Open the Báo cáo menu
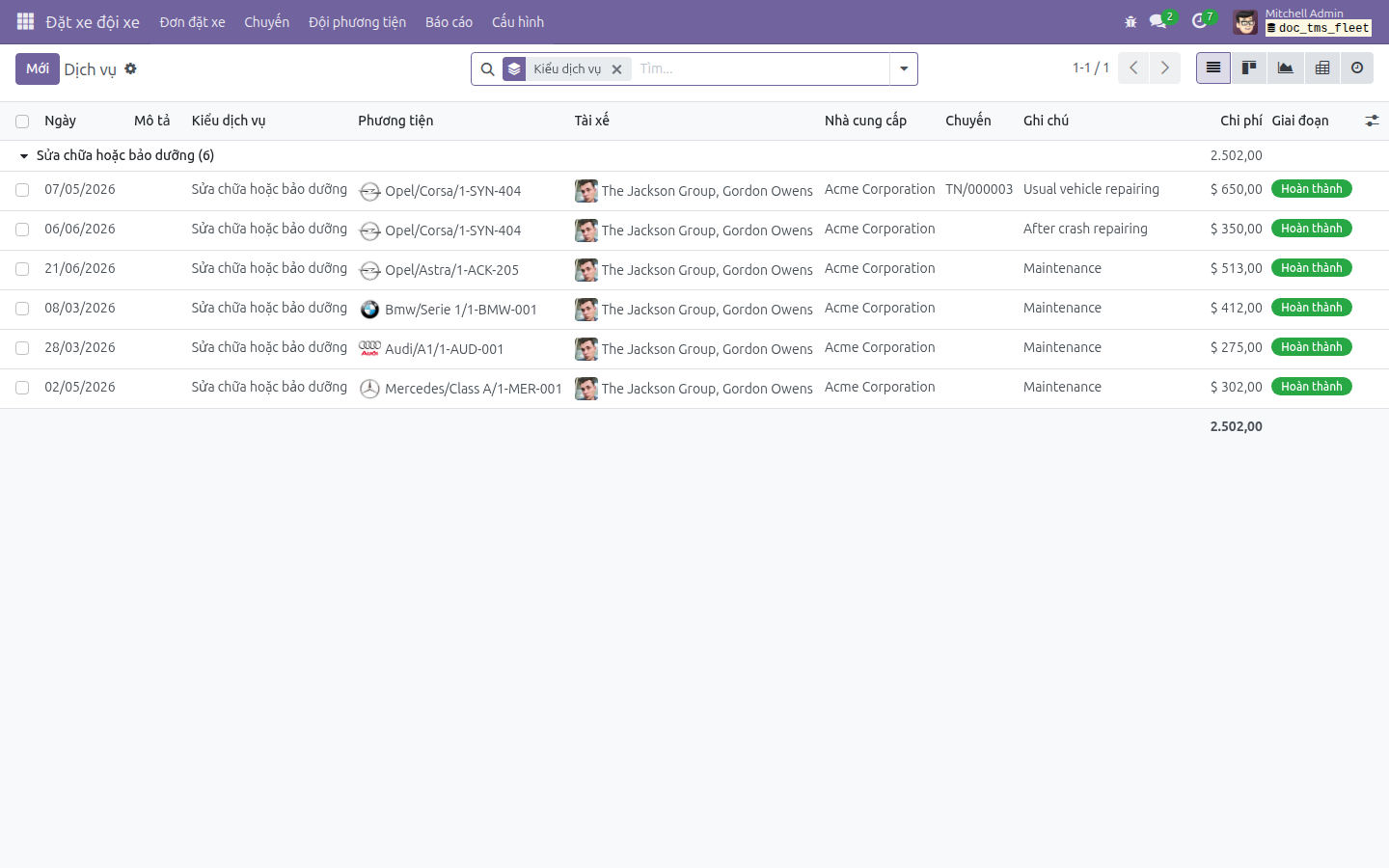The width and height of the screenshot is (1389, 868). pos(449,21)
